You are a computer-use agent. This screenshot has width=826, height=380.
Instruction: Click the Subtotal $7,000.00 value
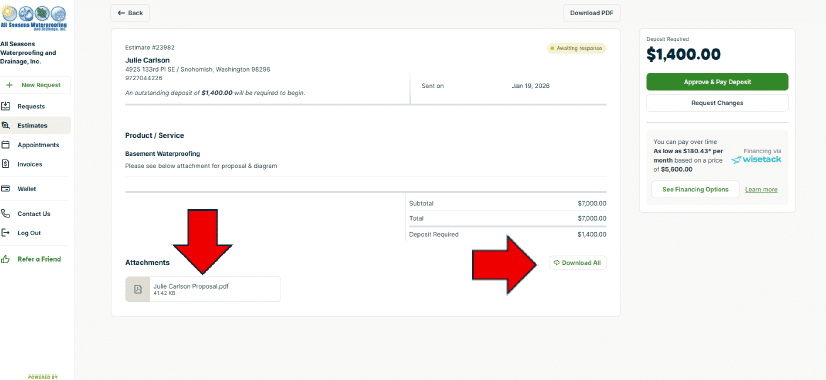click(x=592, y=203)
